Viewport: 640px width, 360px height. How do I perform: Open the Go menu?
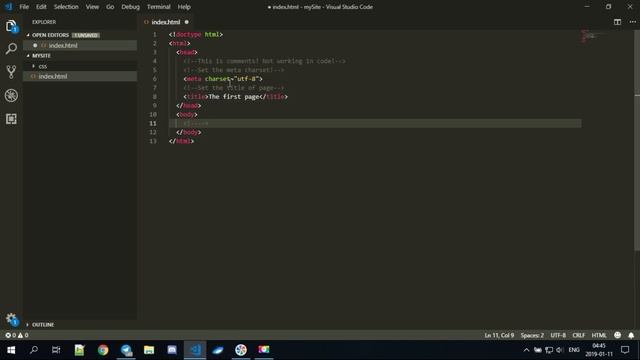110,7
